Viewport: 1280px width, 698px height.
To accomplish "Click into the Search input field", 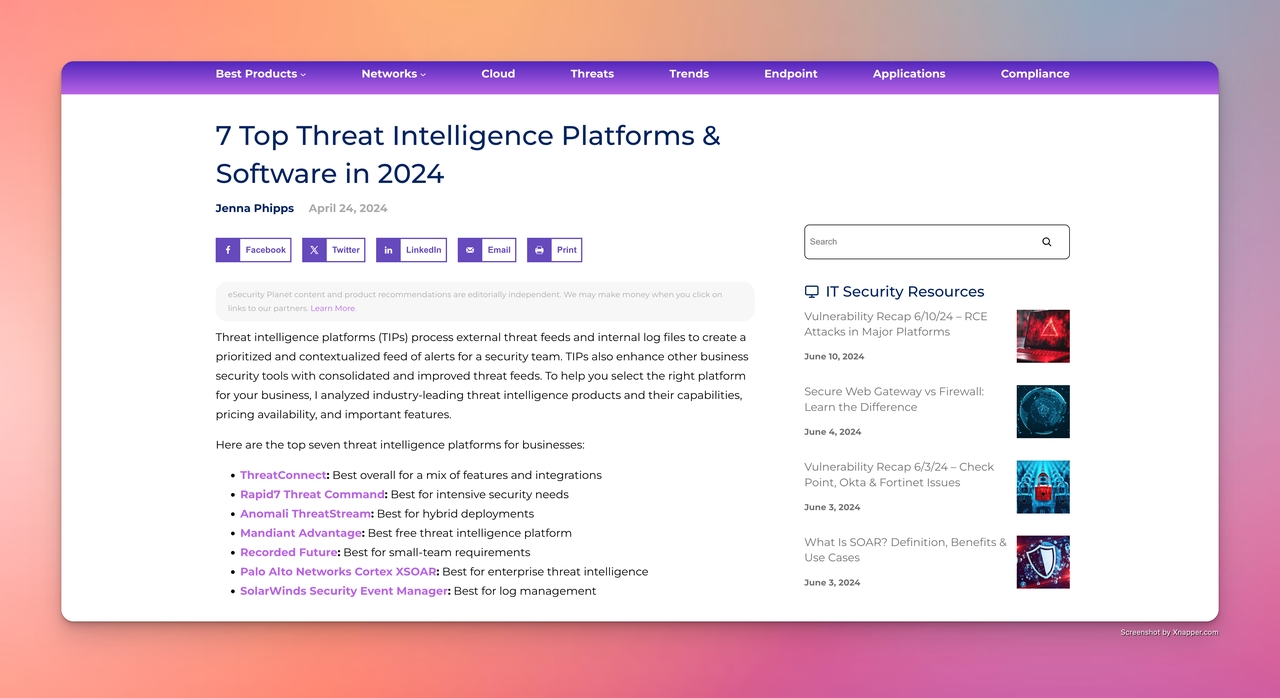I will pos(915,242).
